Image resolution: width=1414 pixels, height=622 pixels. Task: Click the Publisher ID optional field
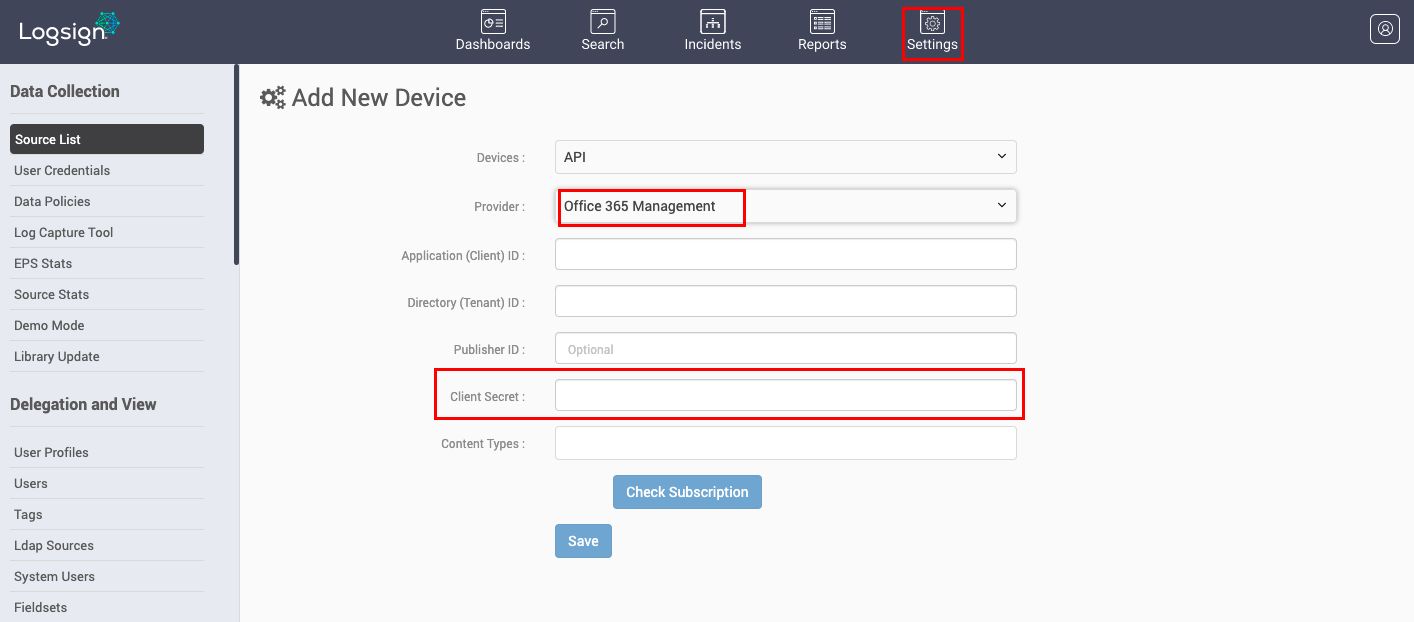click(785, 349)
